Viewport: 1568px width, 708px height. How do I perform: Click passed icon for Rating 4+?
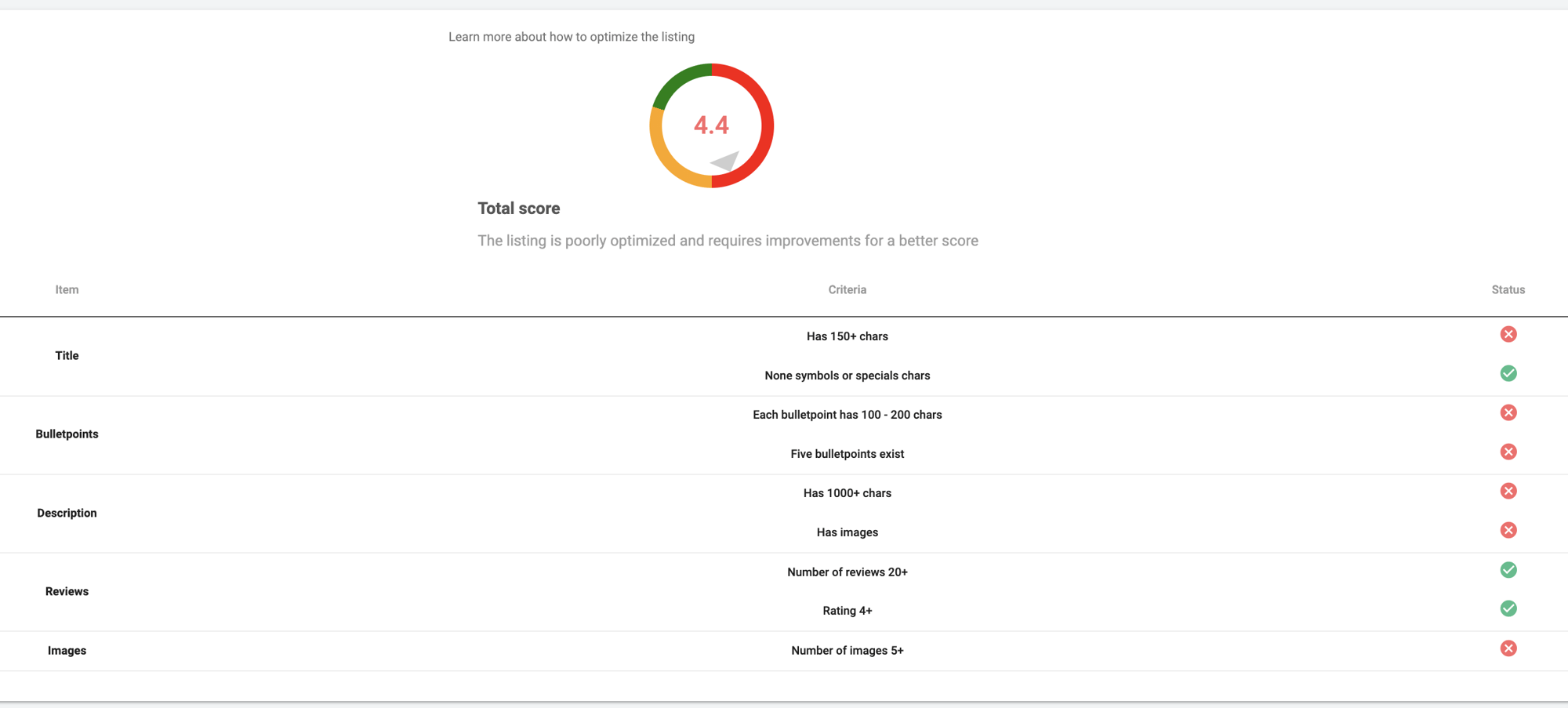coord(1508,608)
